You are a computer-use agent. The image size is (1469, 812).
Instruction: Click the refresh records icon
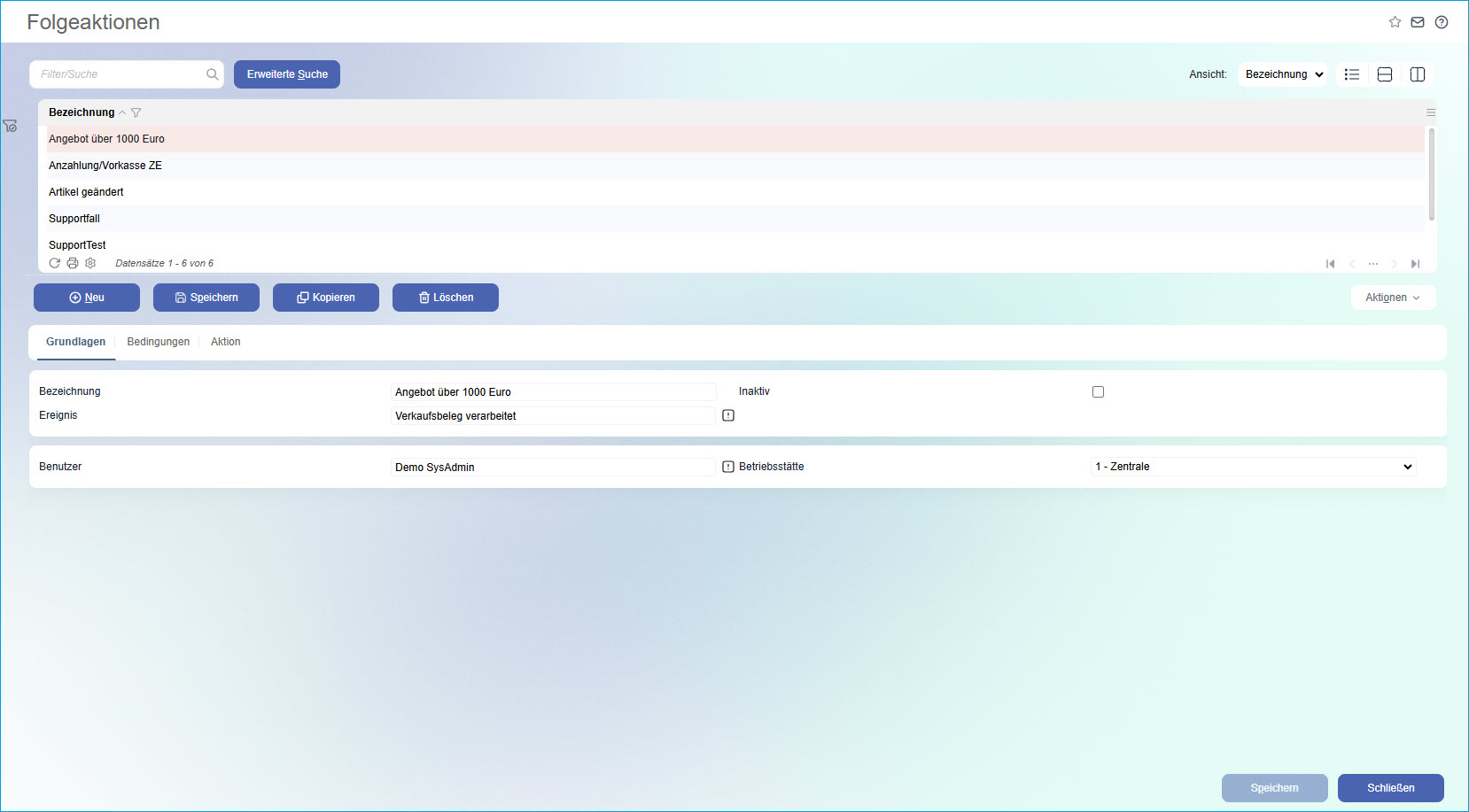pos(55,263)
